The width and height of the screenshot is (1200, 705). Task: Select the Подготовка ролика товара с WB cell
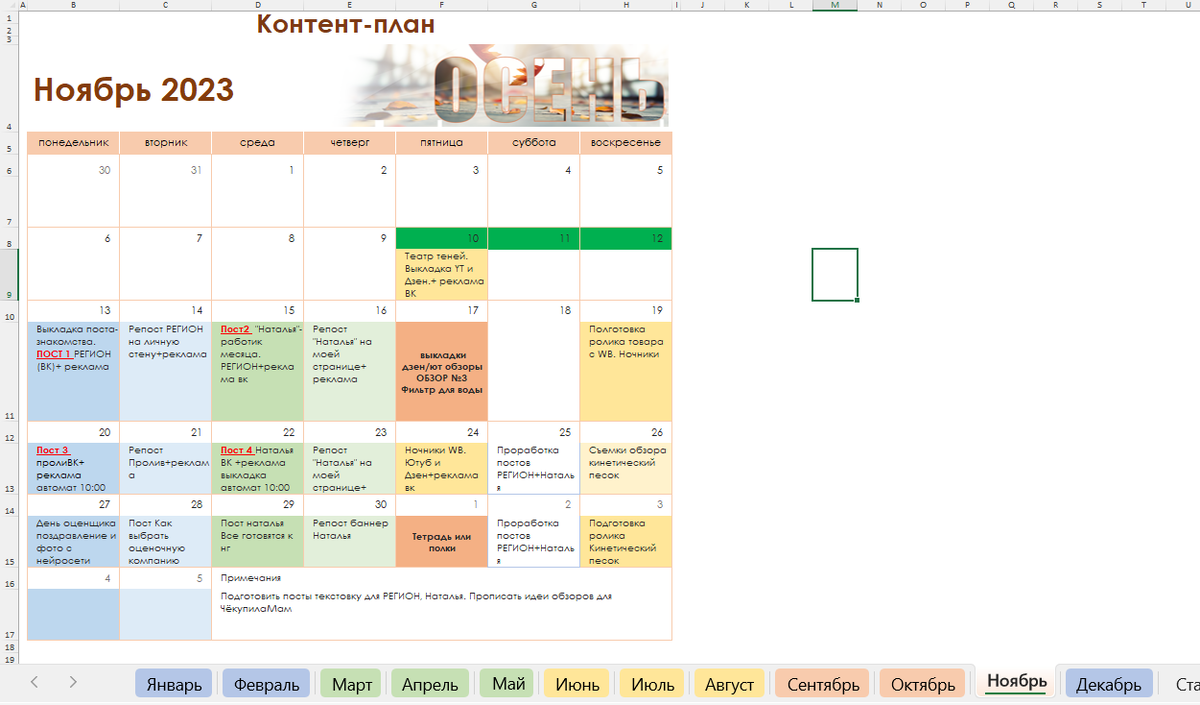[x=626, y=371]
